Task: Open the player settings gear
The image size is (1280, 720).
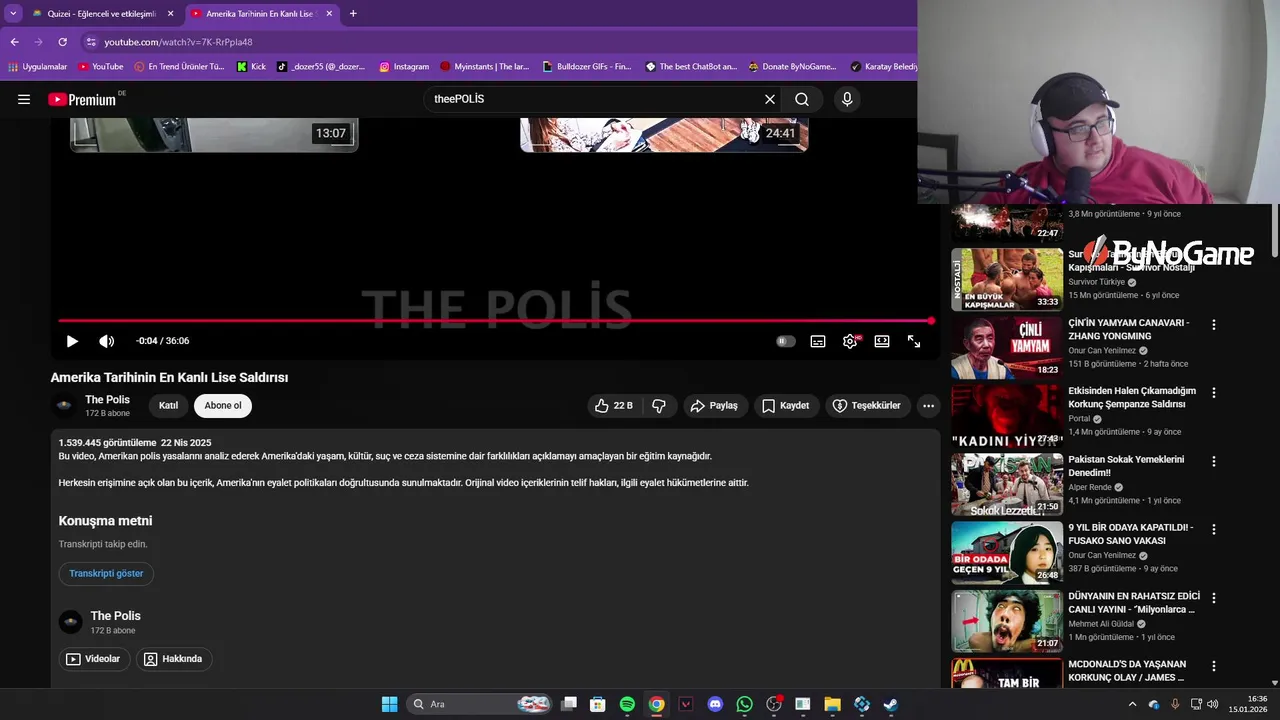Action: 850,341
